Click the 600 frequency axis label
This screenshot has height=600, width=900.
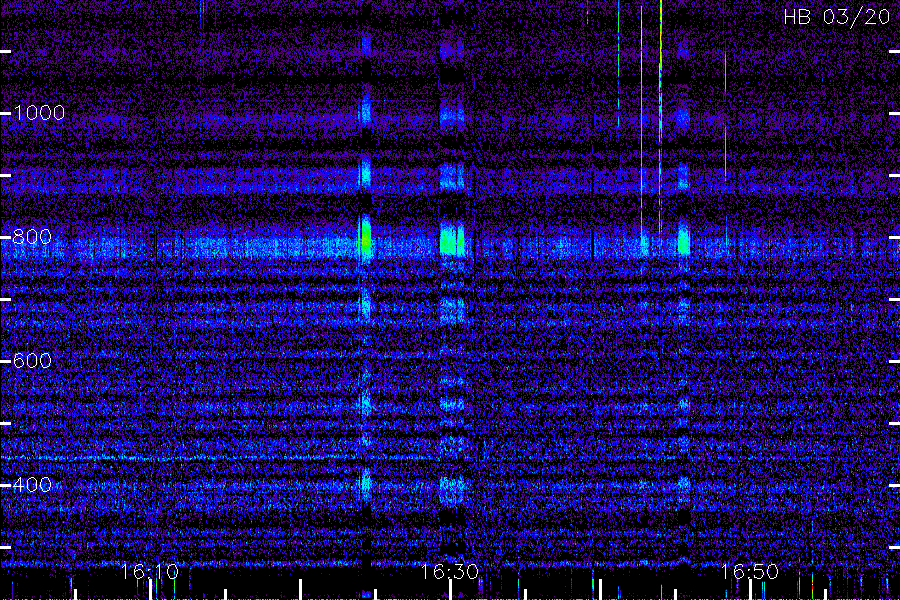pos(32,361)
